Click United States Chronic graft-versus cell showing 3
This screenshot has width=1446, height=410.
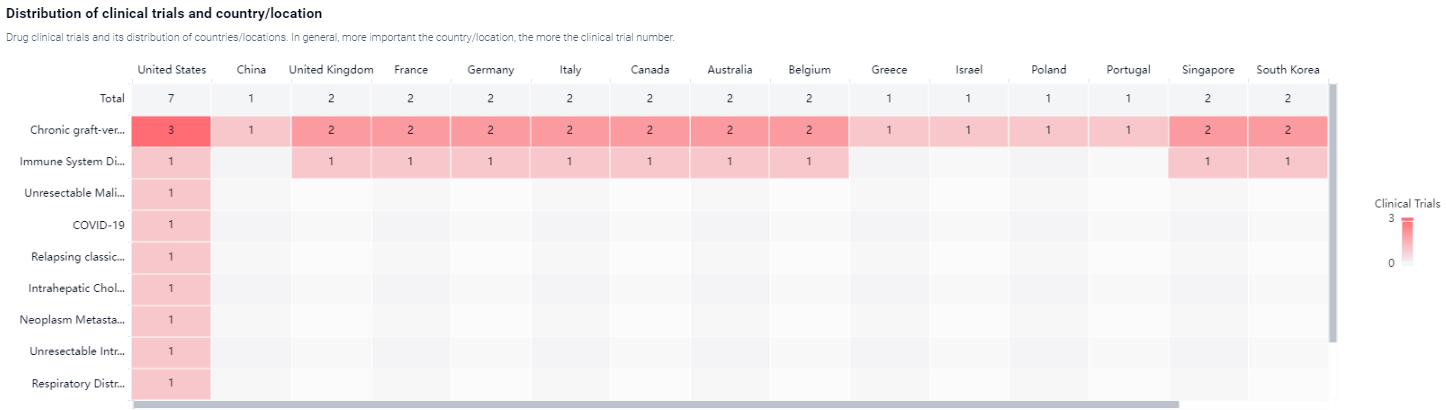coord(171,131)
